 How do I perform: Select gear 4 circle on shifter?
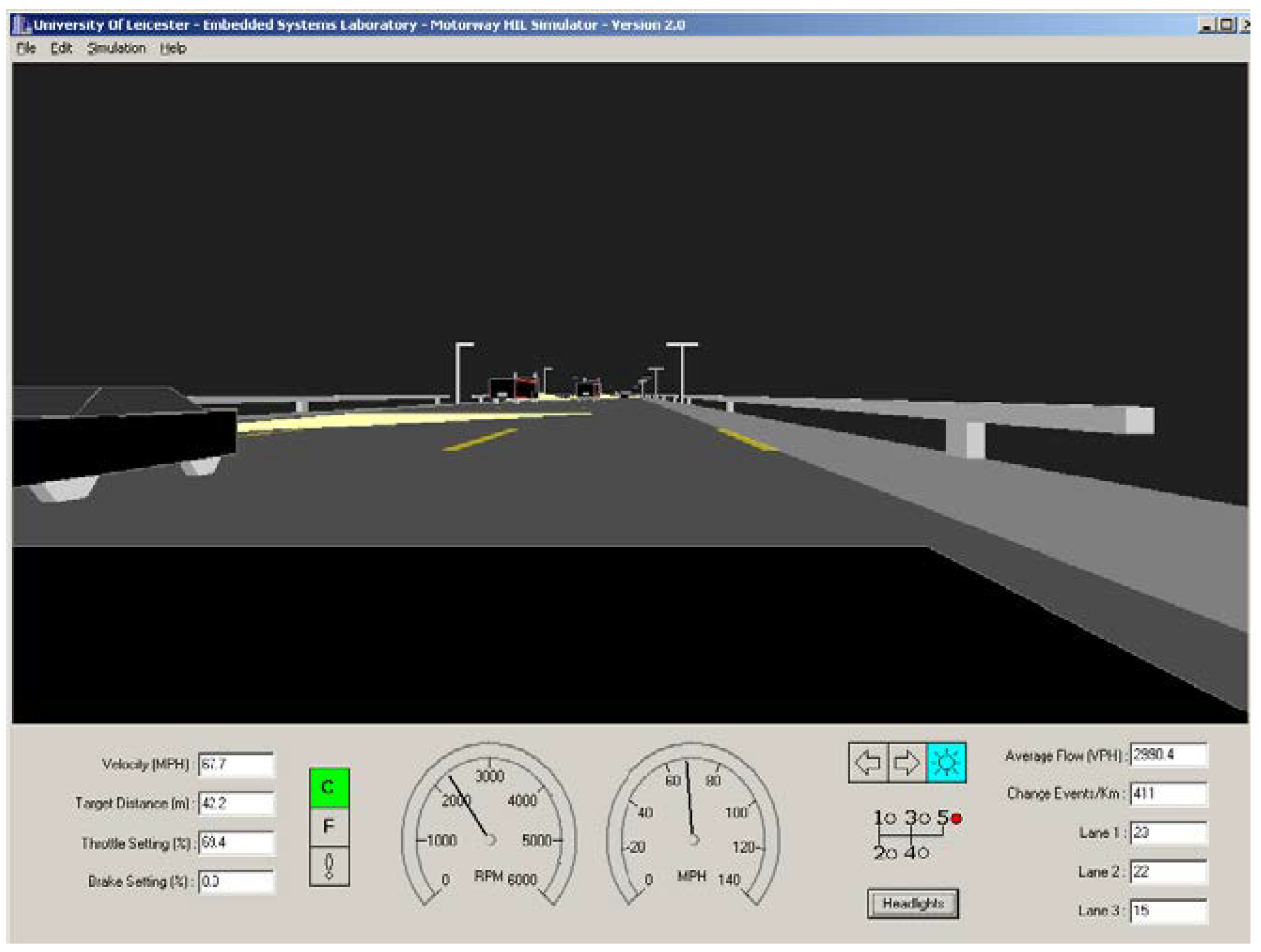[924, 853]
